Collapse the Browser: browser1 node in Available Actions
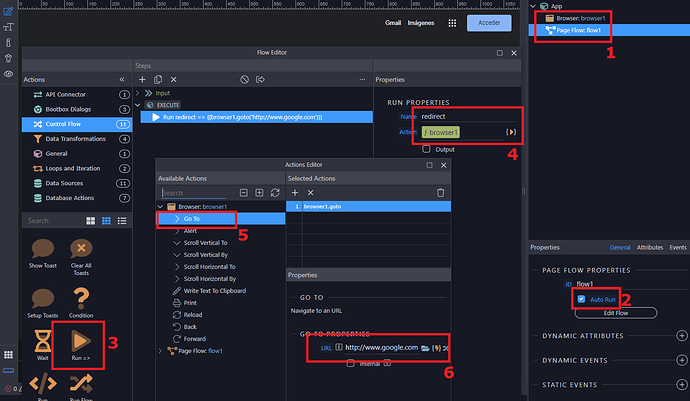690x401 pixels. point(160,206)
